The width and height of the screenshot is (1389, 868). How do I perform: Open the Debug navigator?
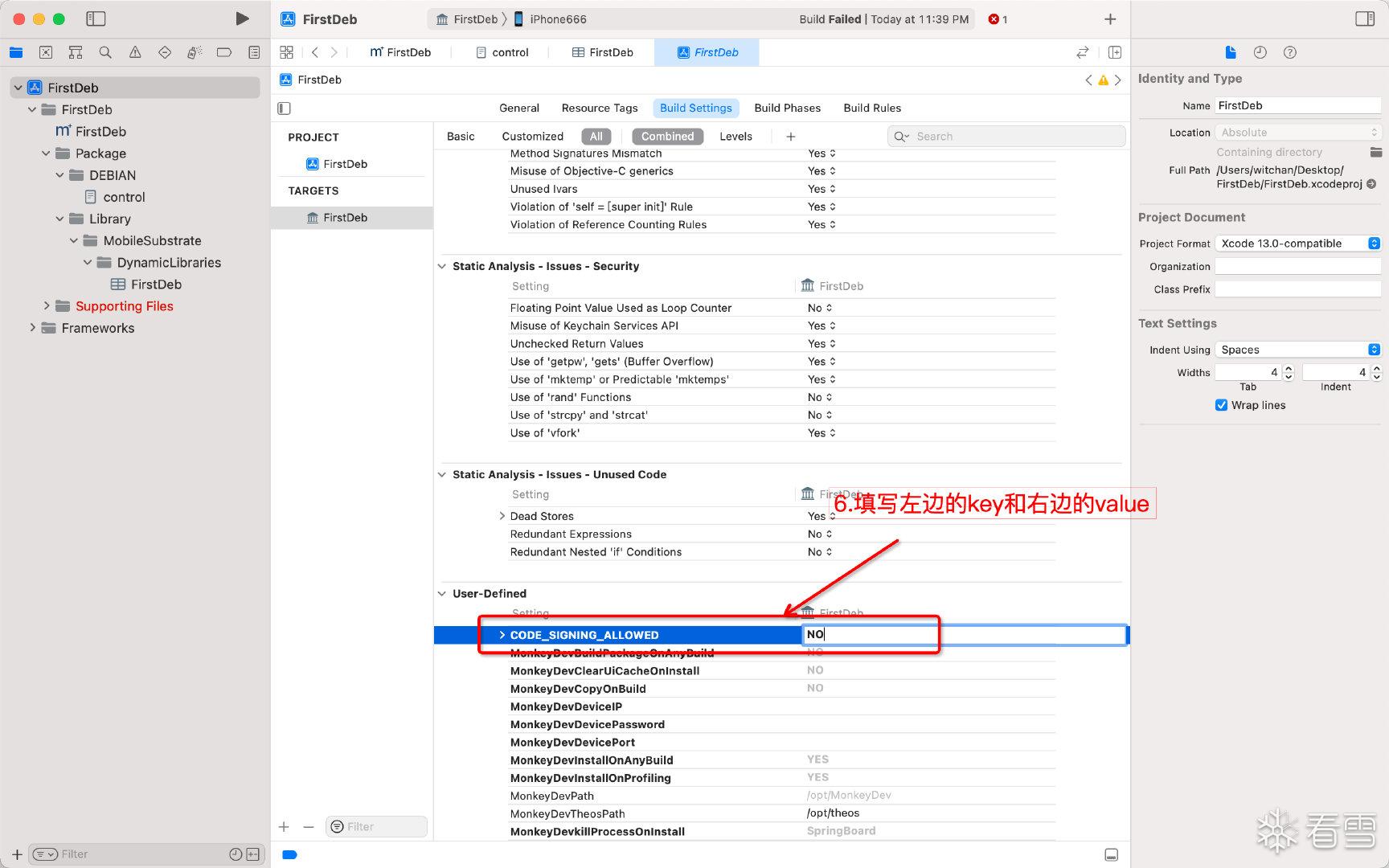(x=194, y=52)
